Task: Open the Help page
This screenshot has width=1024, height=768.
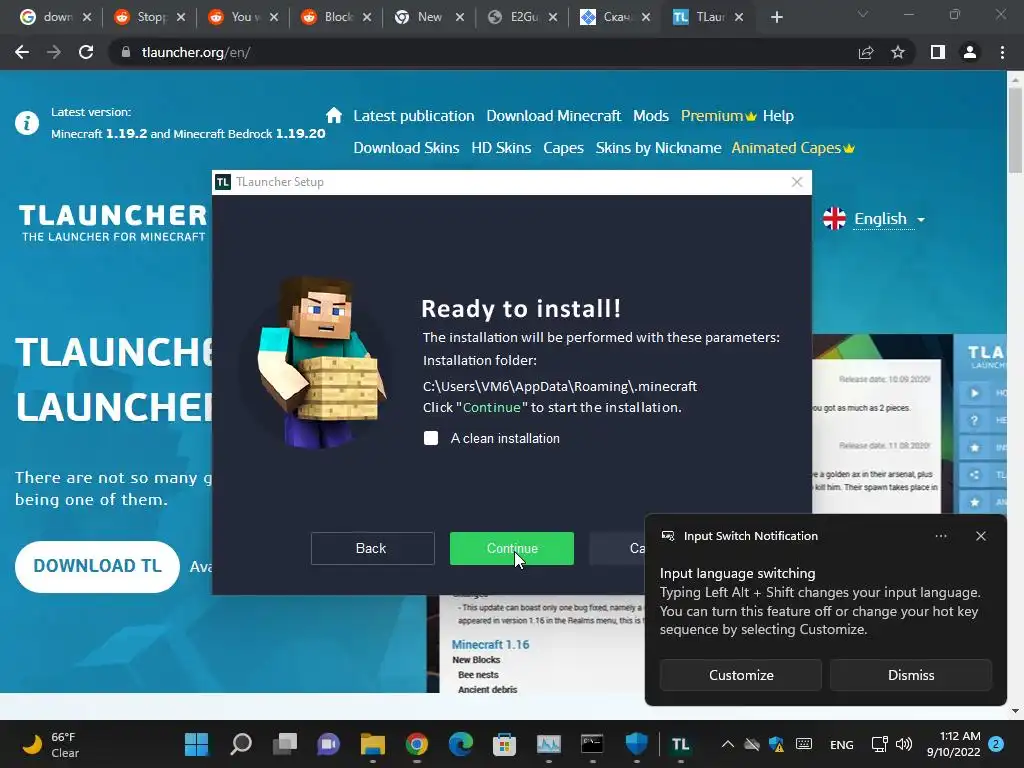Action: [x=778, y=116]
